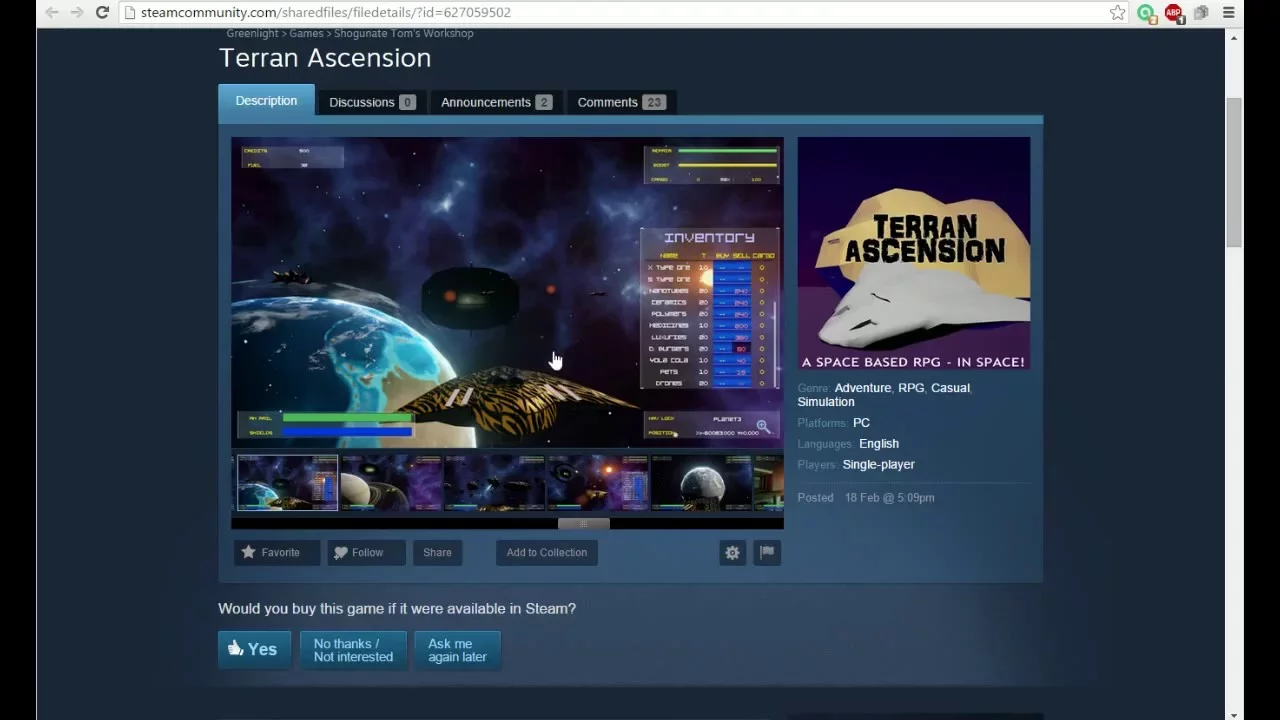This screenshot has height=720, width=1280.
Task: Select the gray moon screenshot thumbnail
Action: tap(702, 483)
